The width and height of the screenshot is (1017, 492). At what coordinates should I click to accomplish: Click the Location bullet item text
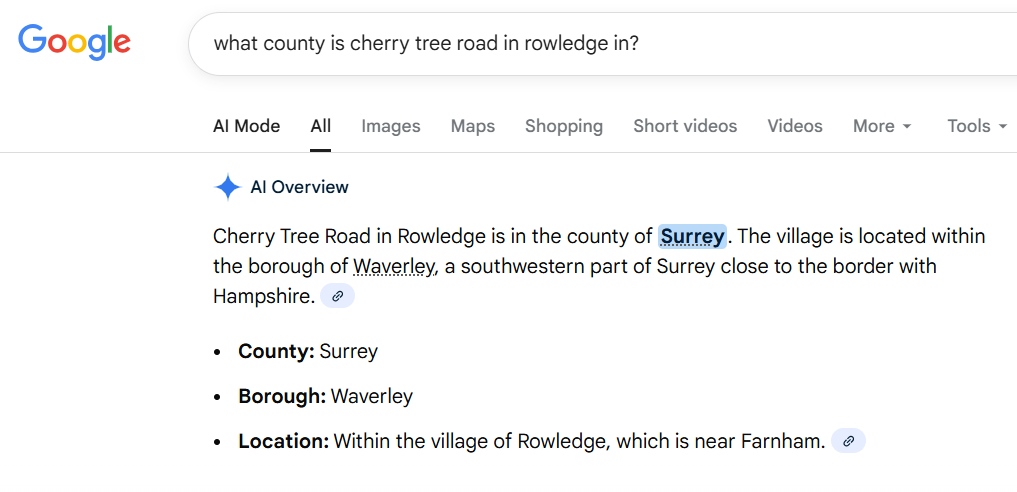coord(530,441)
